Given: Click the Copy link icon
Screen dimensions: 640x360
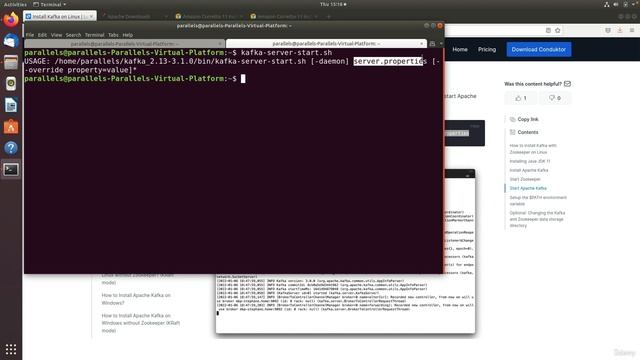Looking at the screenshot, I should (513, 119).
